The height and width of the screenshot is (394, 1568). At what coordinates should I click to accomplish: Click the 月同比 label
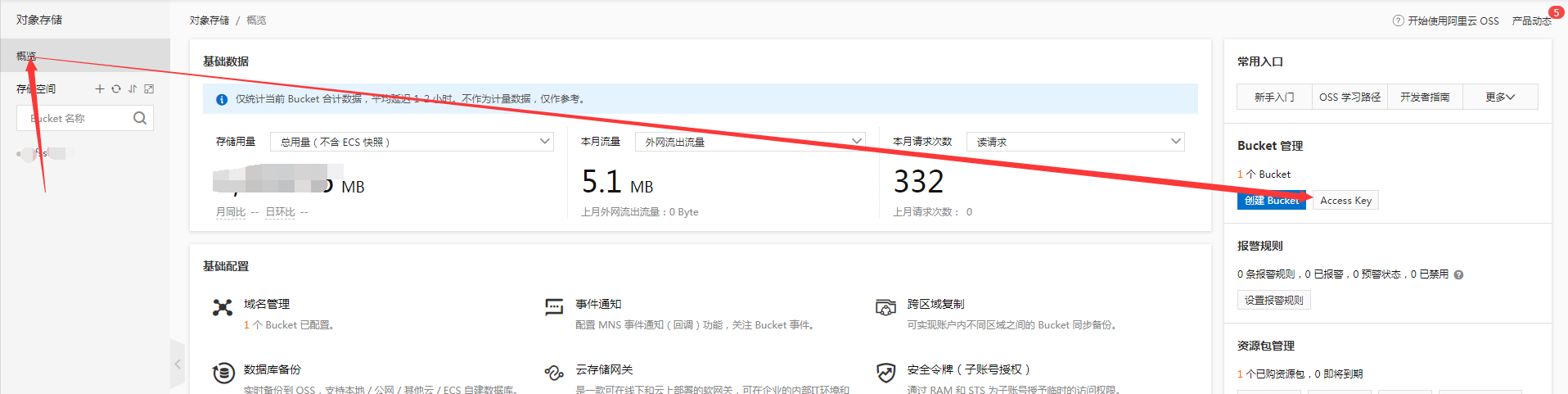[x=231, y=212]
